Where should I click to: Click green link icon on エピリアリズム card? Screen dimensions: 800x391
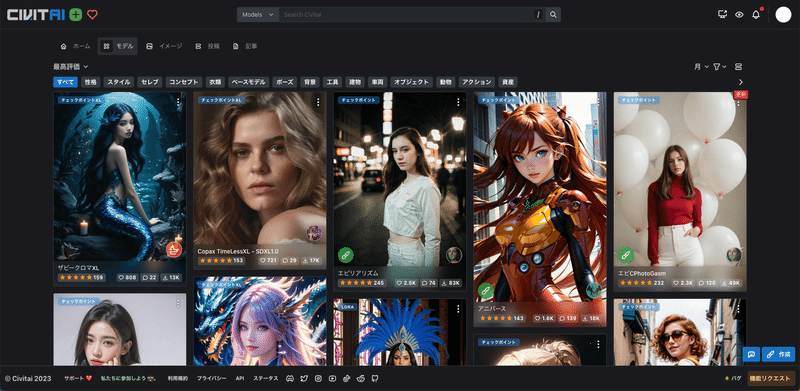(x=346, y=255)
